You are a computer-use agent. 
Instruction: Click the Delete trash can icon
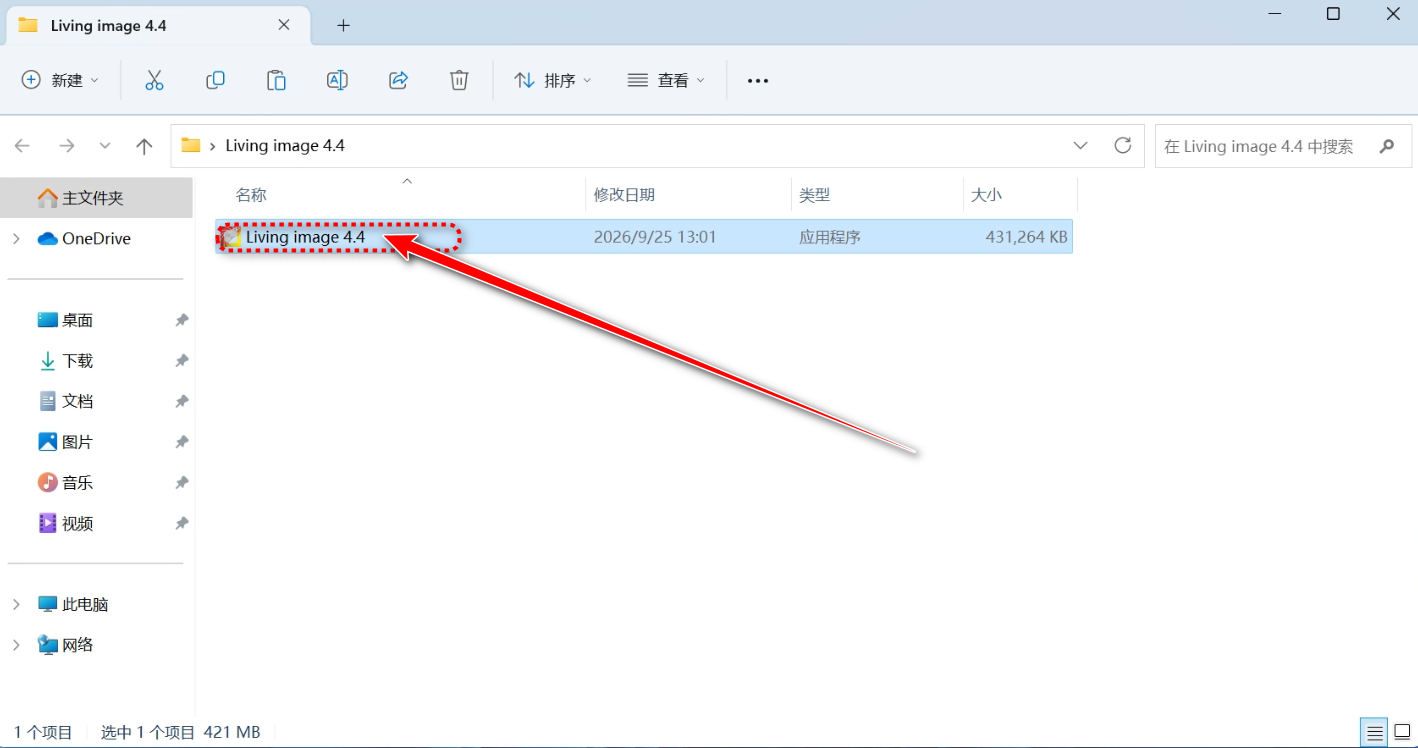[x=459, y=80]
